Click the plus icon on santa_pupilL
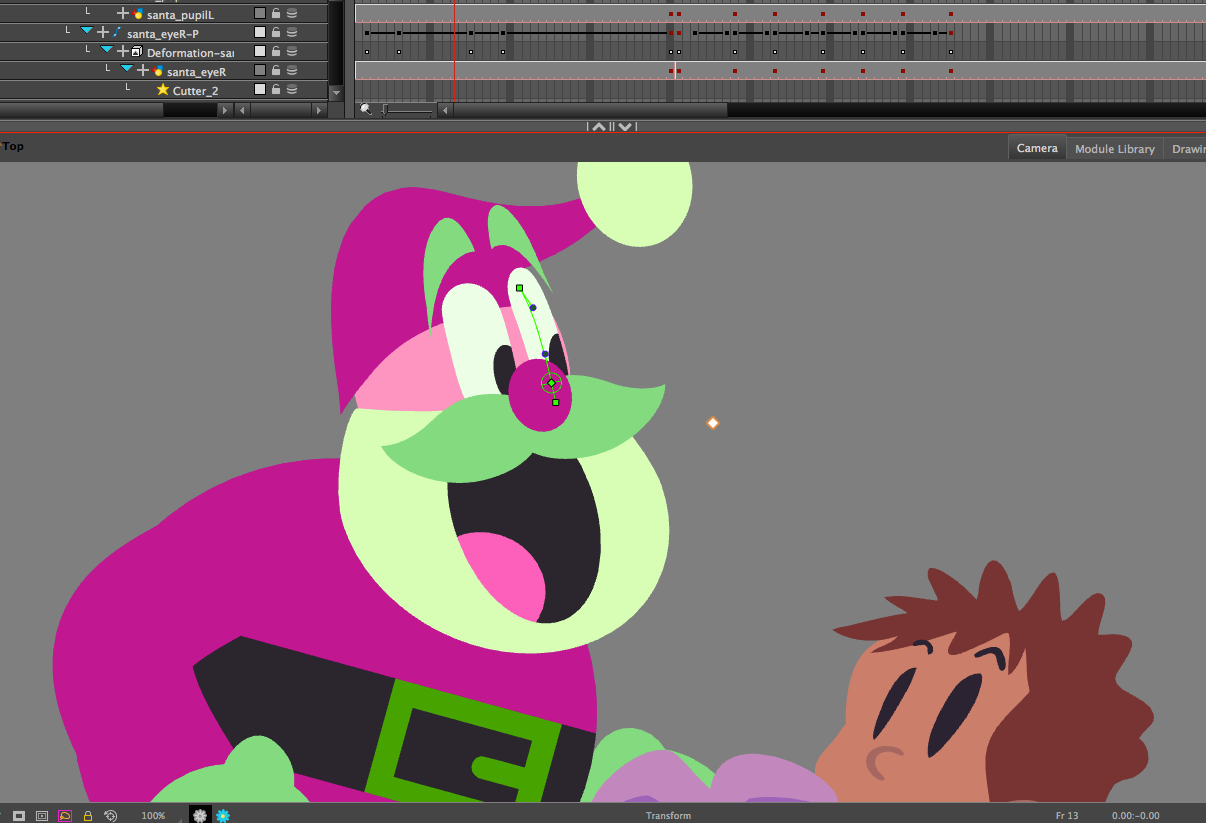 tap(123, 14)
